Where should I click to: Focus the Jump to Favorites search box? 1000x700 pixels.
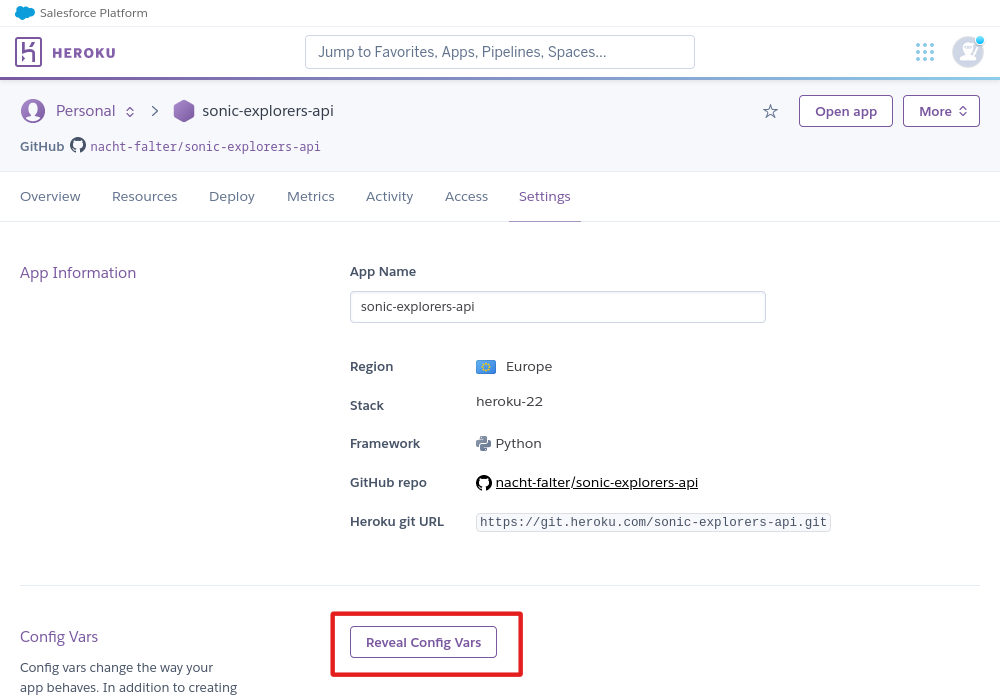(x=500, y=52)
